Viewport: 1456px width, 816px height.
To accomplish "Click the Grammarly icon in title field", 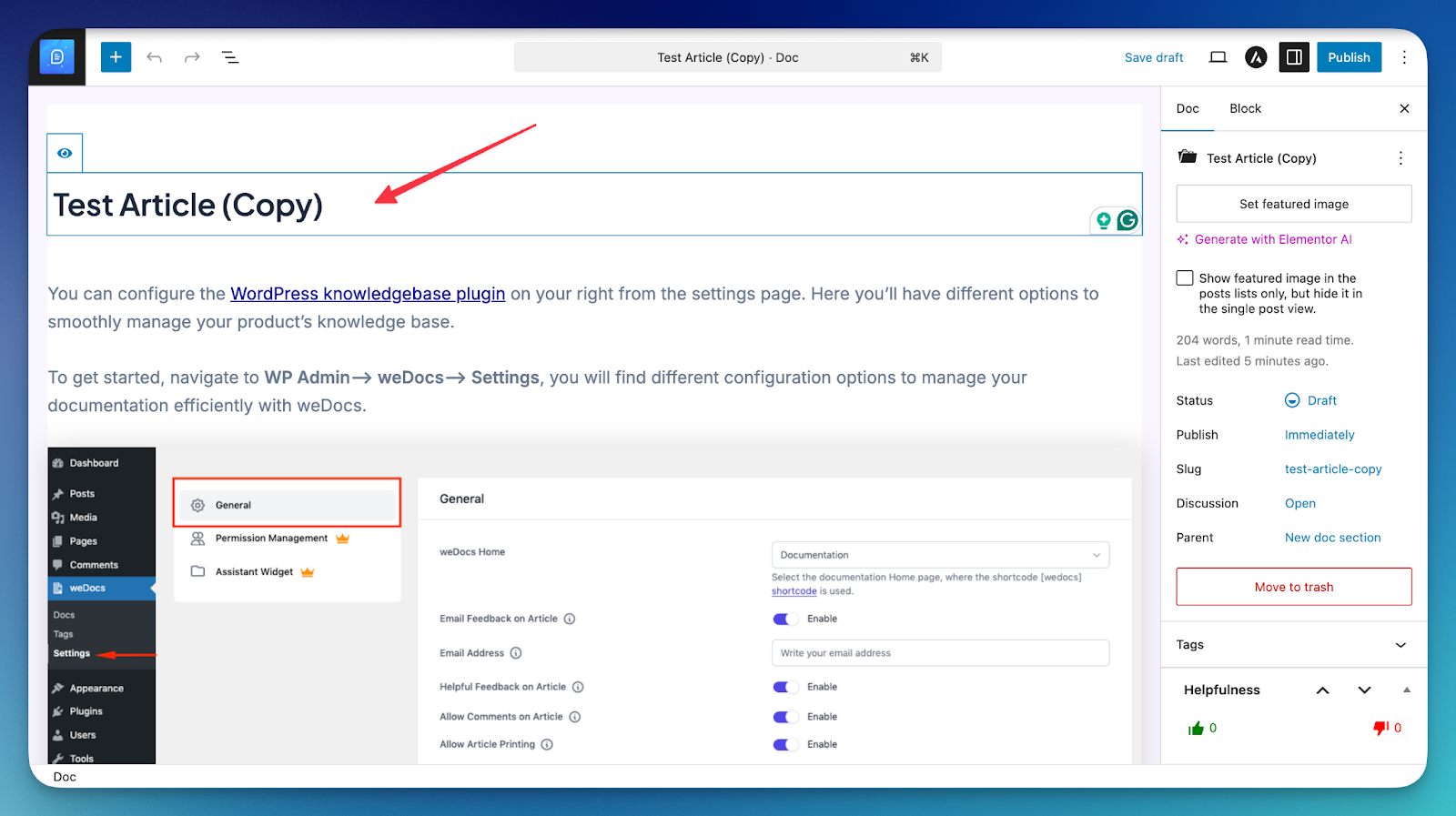I will click(x=1127, y=220).
